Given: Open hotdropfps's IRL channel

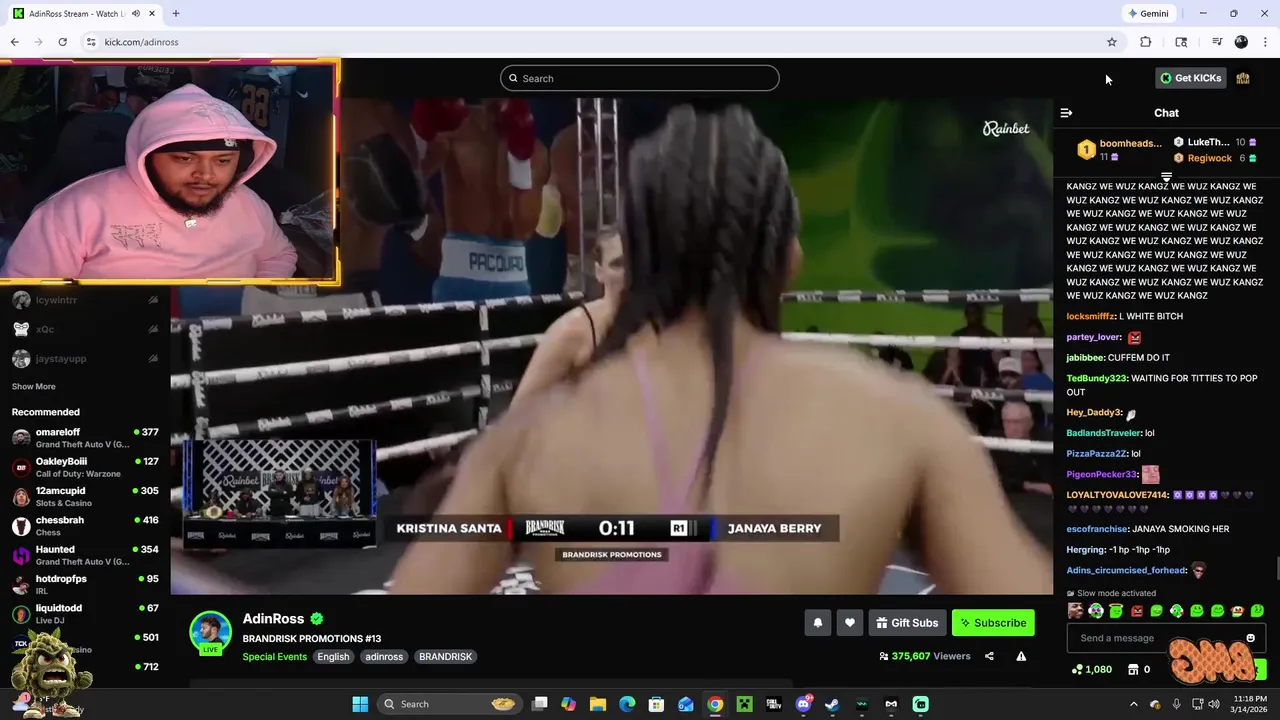Looking at the screenshot, I should 85,584.
